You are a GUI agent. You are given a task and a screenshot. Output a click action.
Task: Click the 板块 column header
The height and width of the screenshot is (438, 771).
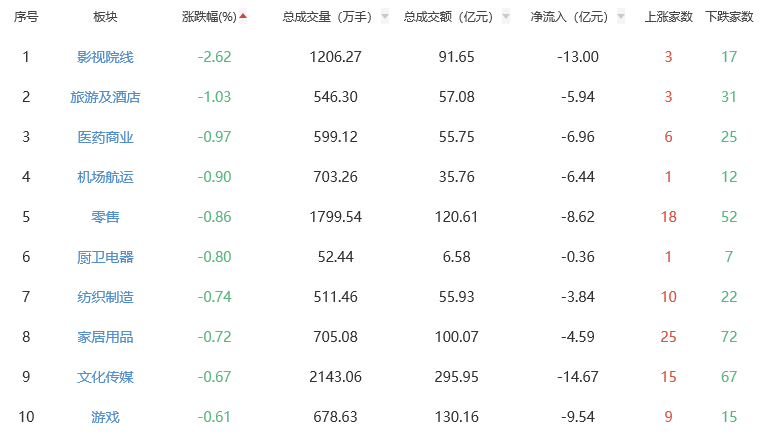105,17
